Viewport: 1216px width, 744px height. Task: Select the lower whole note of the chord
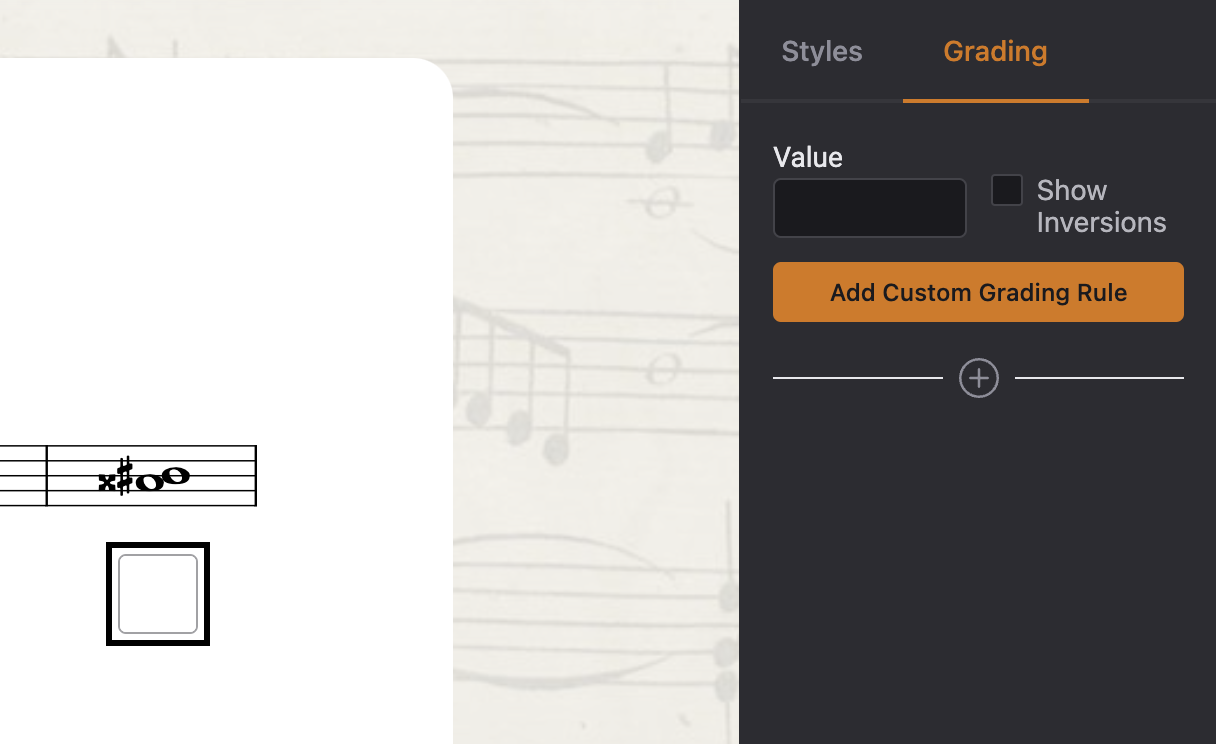(150, 483)
